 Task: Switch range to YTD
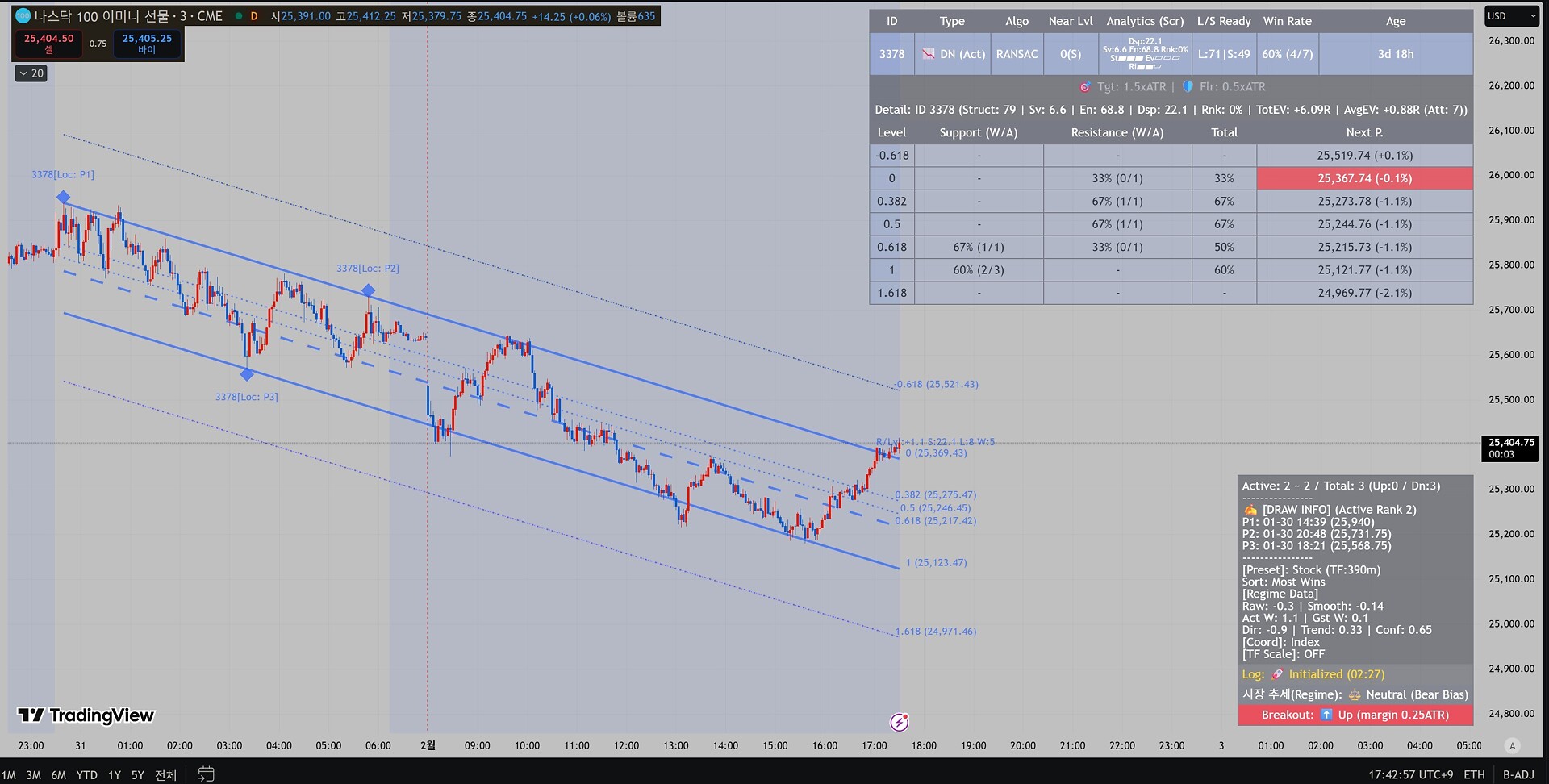(86, 775)
